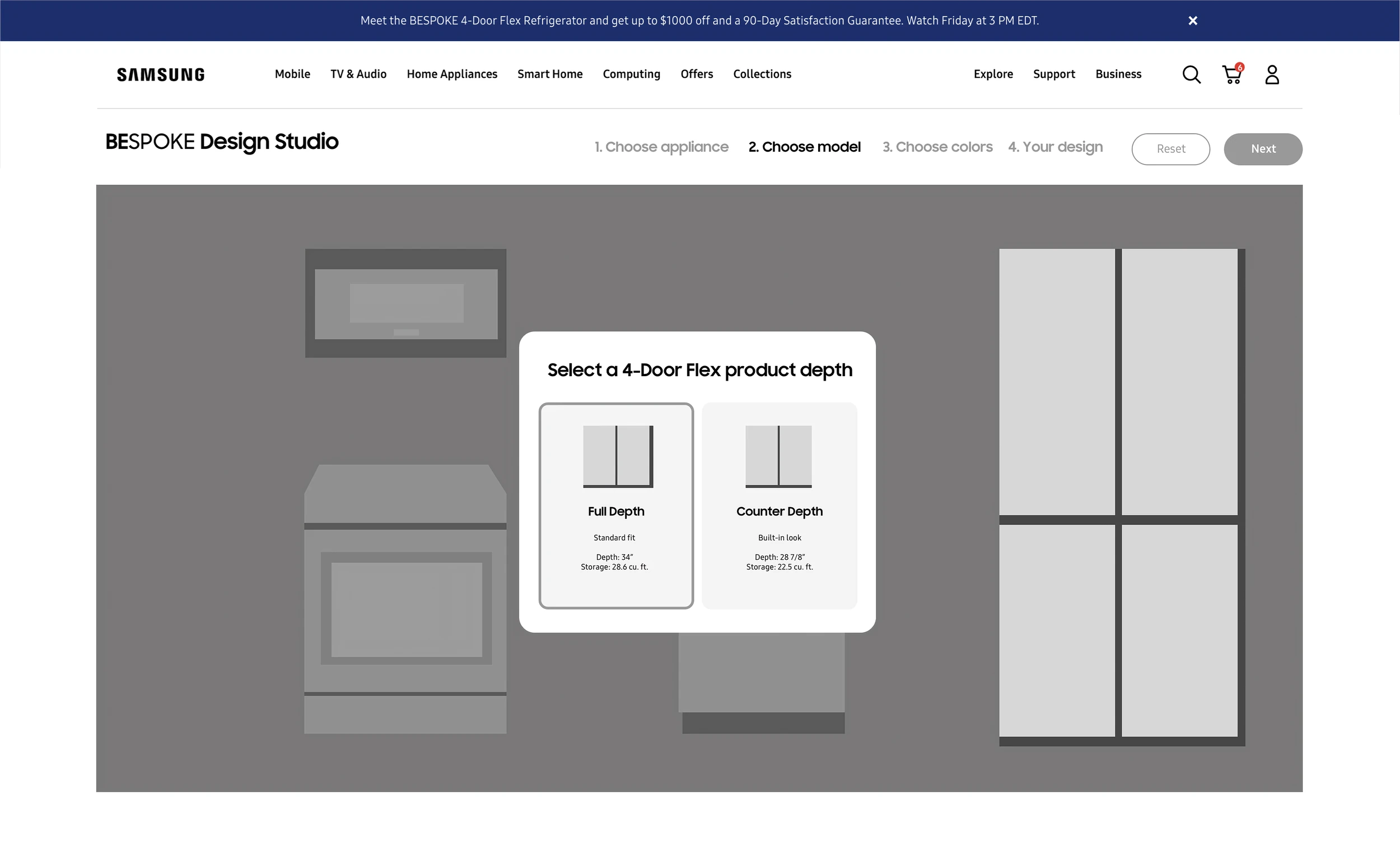Open the Computing menu
This screenshot has width=1400, height=867.
(x=632, y=74)
